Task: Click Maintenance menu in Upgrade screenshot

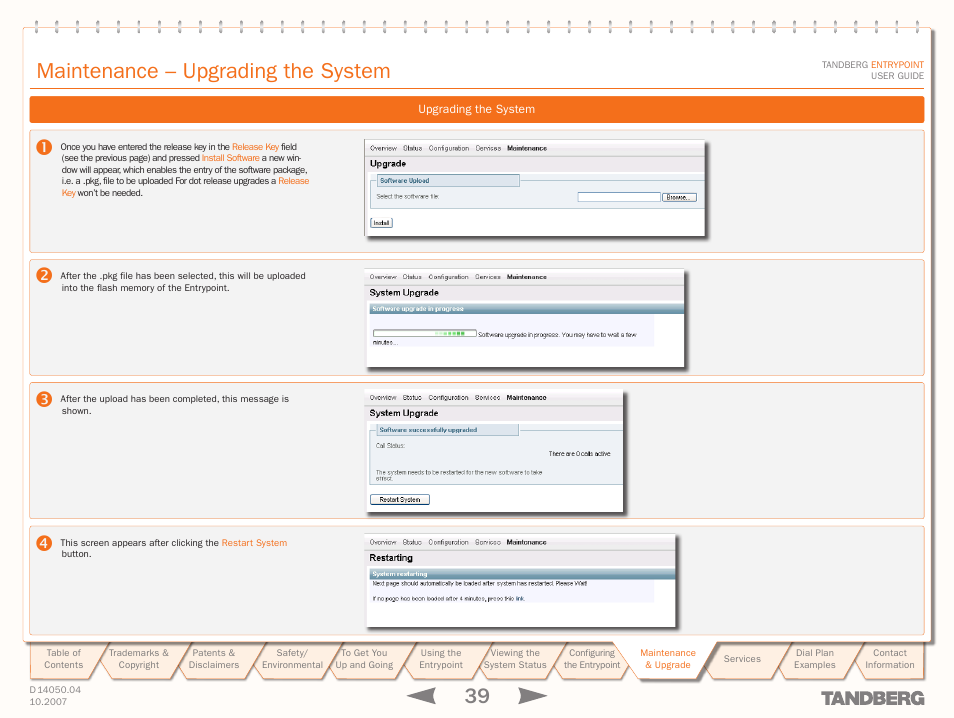Action: (x=527, y=148)
